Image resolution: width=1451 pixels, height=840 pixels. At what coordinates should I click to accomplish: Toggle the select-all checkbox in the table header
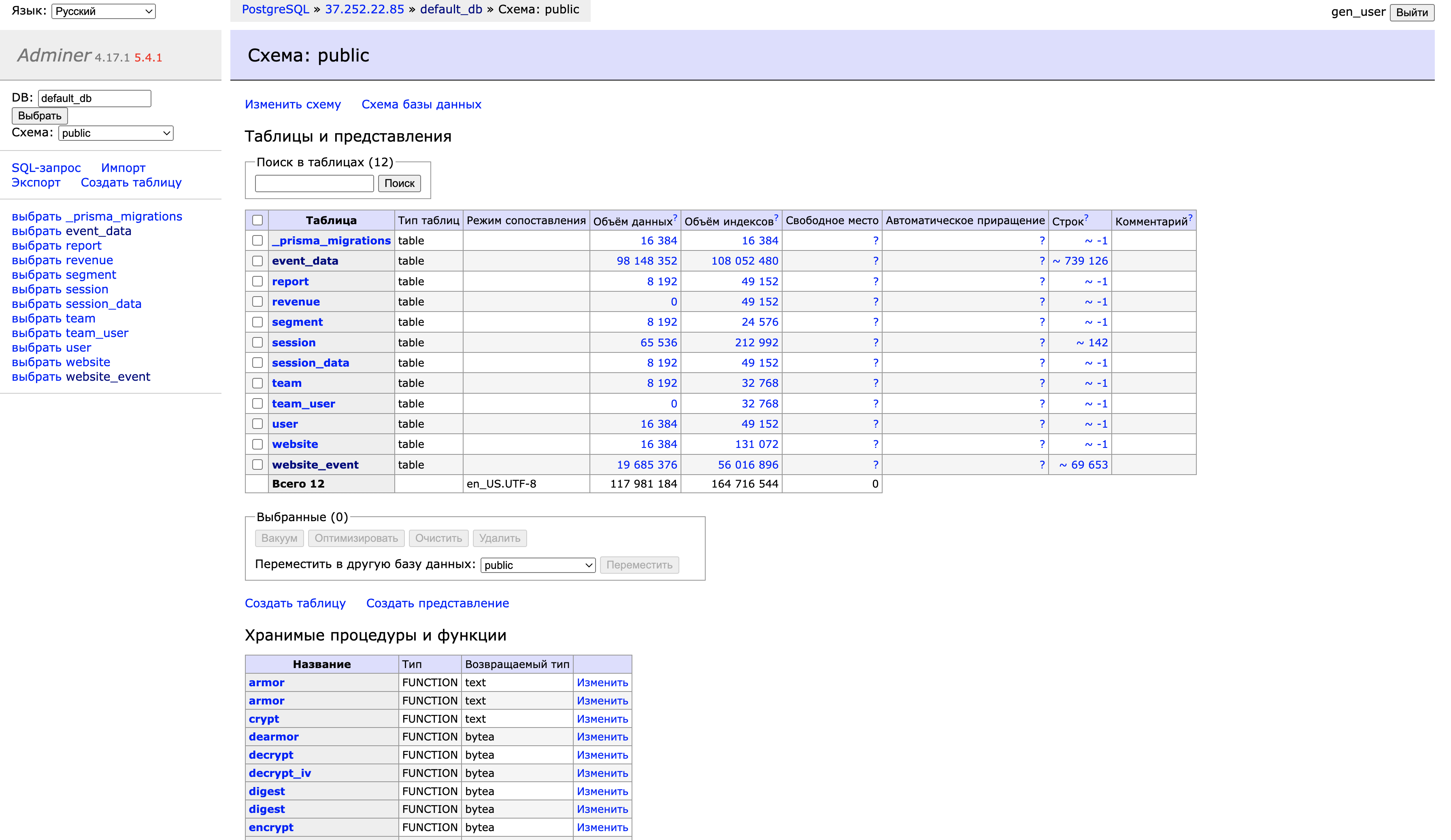(x=257, y=220)
